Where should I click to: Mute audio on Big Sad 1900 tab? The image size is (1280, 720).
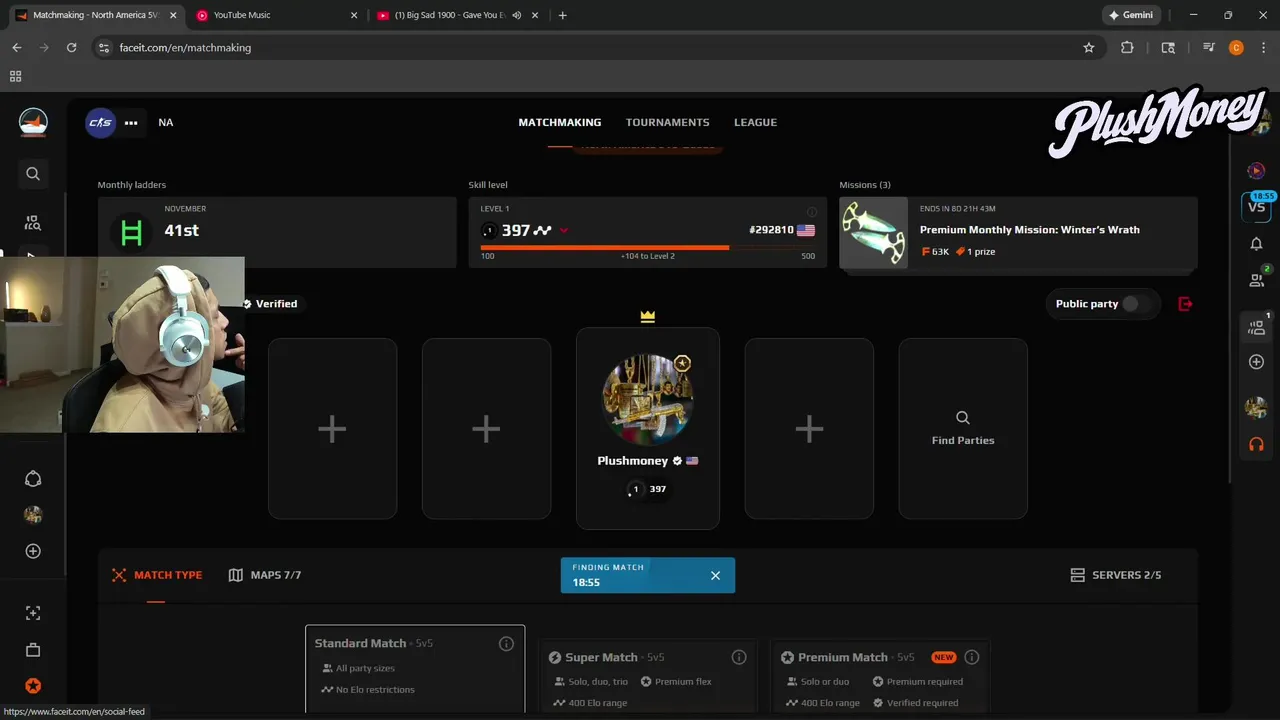(x=517, y=15)
